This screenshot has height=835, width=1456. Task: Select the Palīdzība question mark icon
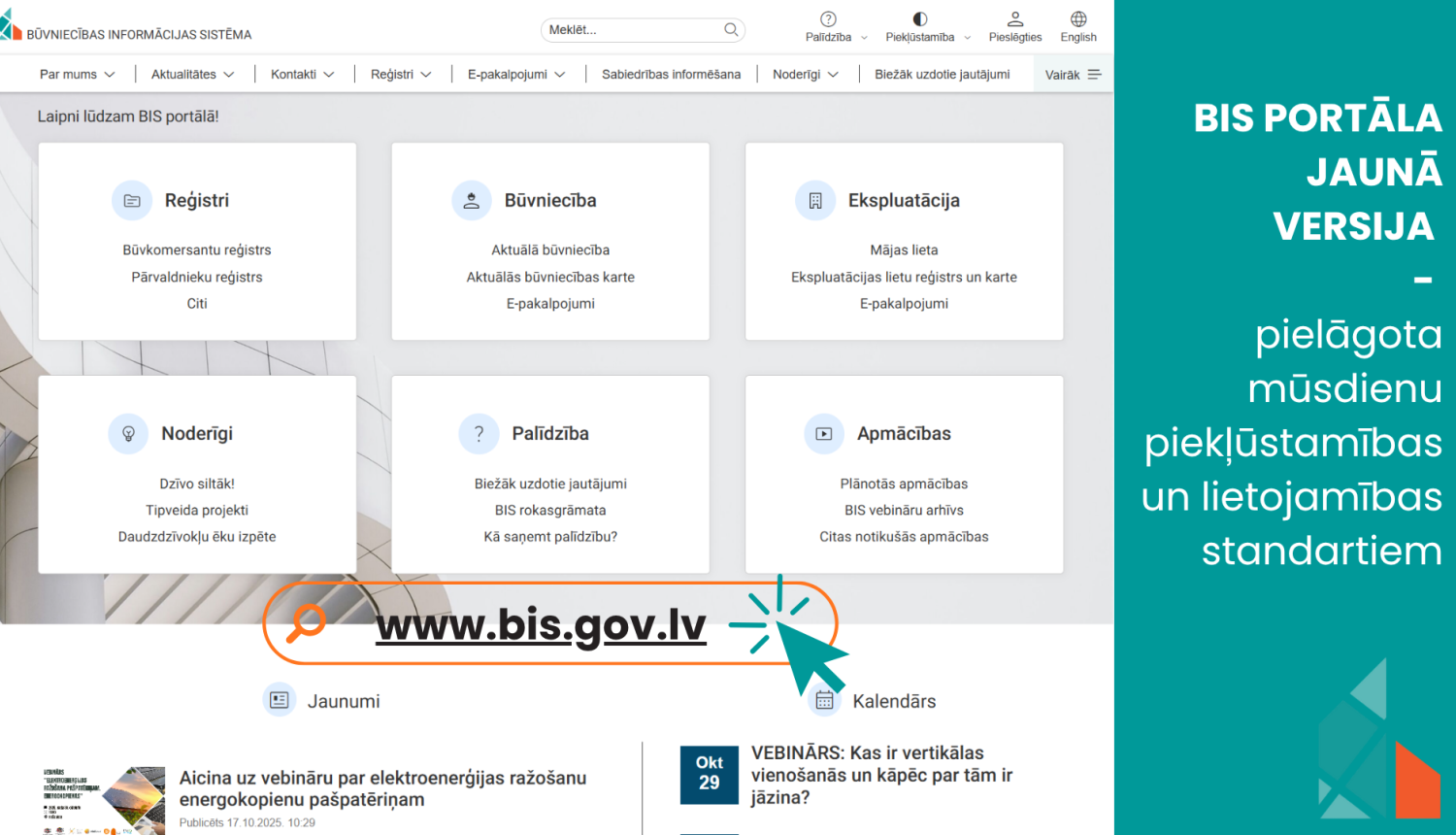tap(479, 433)
